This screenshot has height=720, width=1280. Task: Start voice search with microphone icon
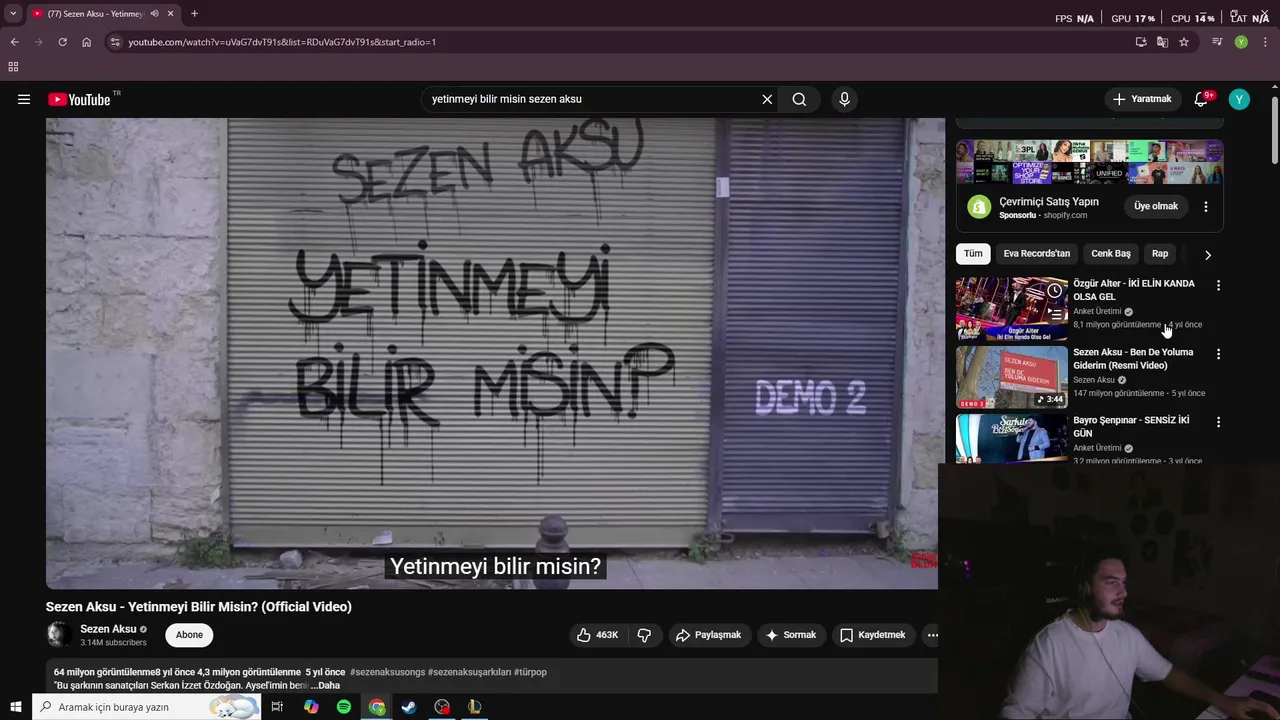point(844,99)
